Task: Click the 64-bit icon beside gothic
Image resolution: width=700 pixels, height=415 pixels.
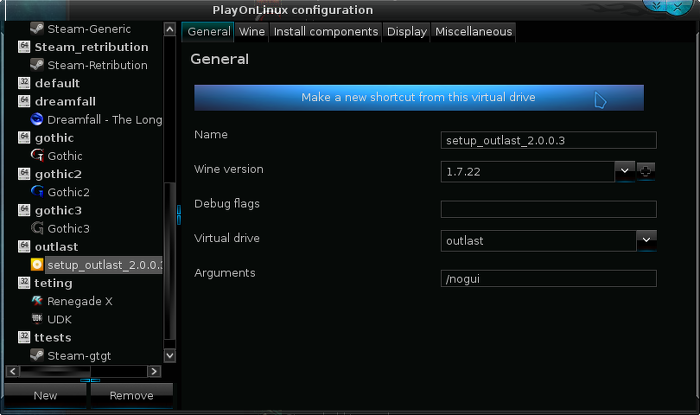Action: click(24, 137)
